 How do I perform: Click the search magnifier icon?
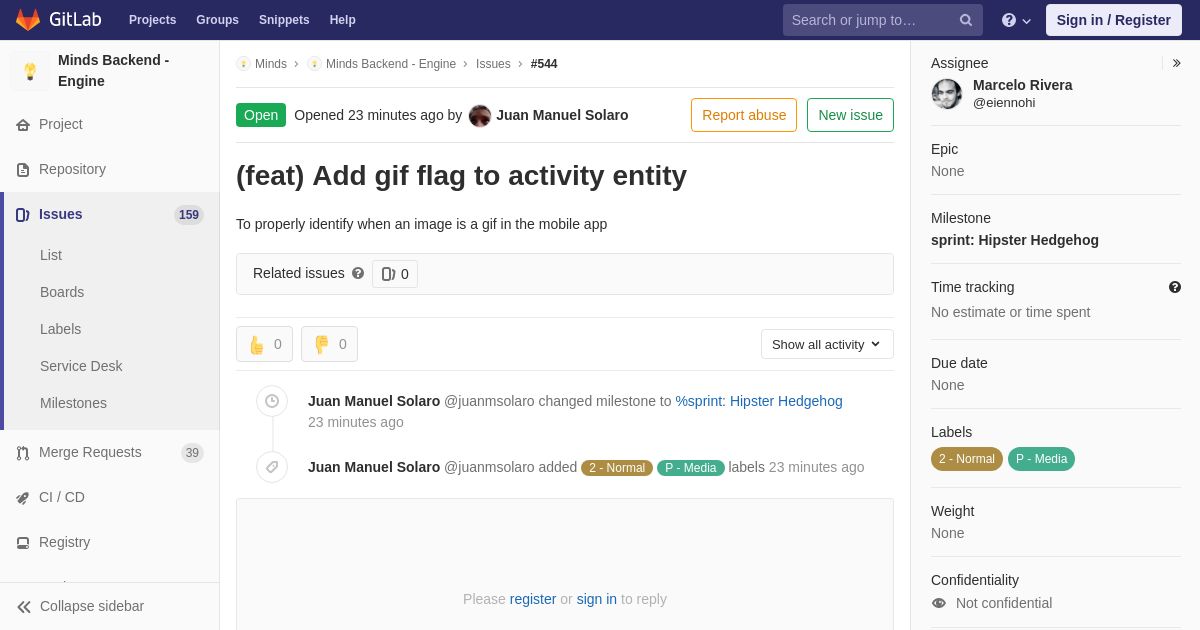tap(965, 20)
